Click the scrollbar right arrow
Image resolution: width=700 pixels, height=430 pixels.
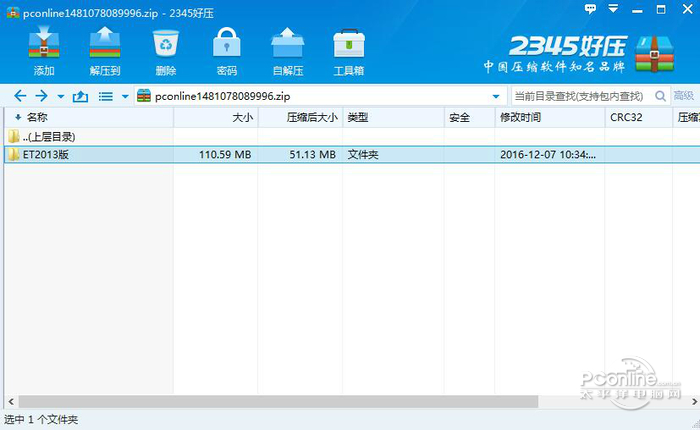coord(694,401)
